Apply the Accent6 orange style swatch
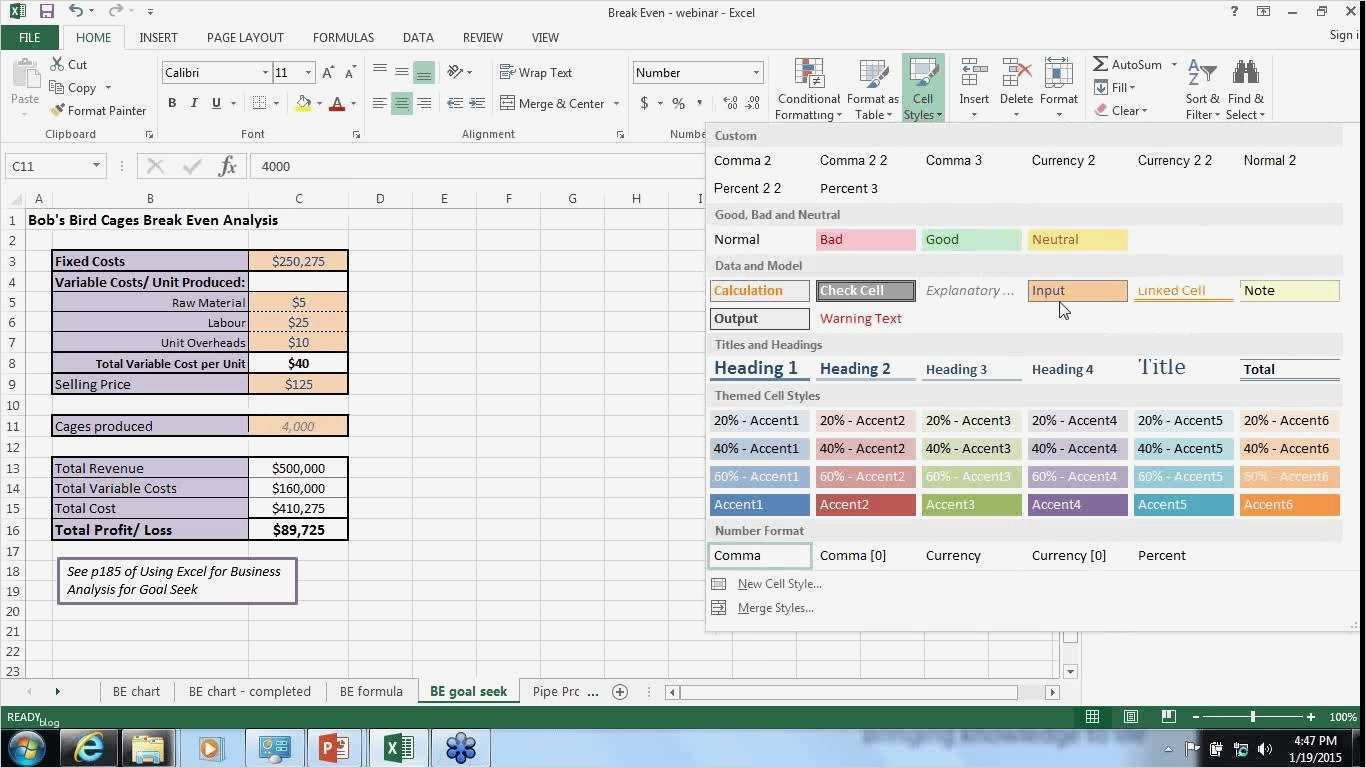 pyautogui.click(x=1289, y=505)
